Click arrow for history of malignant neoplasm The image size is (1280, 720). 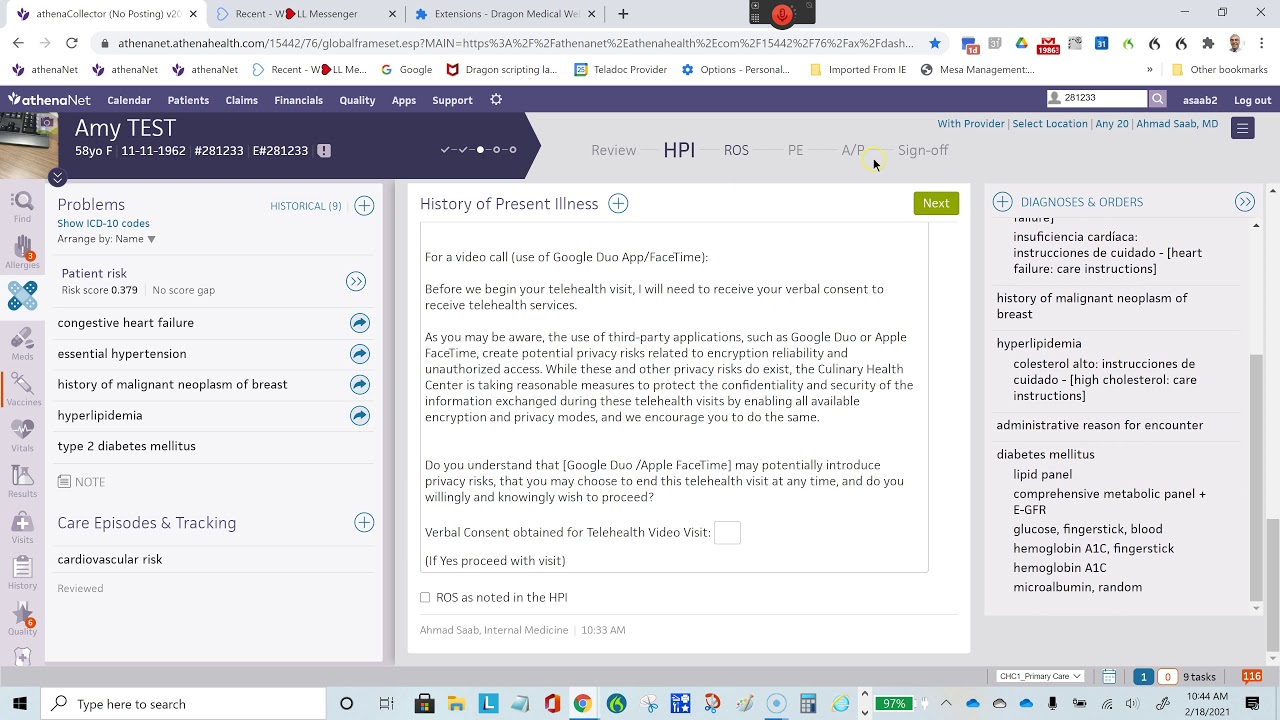coord(360,385)
